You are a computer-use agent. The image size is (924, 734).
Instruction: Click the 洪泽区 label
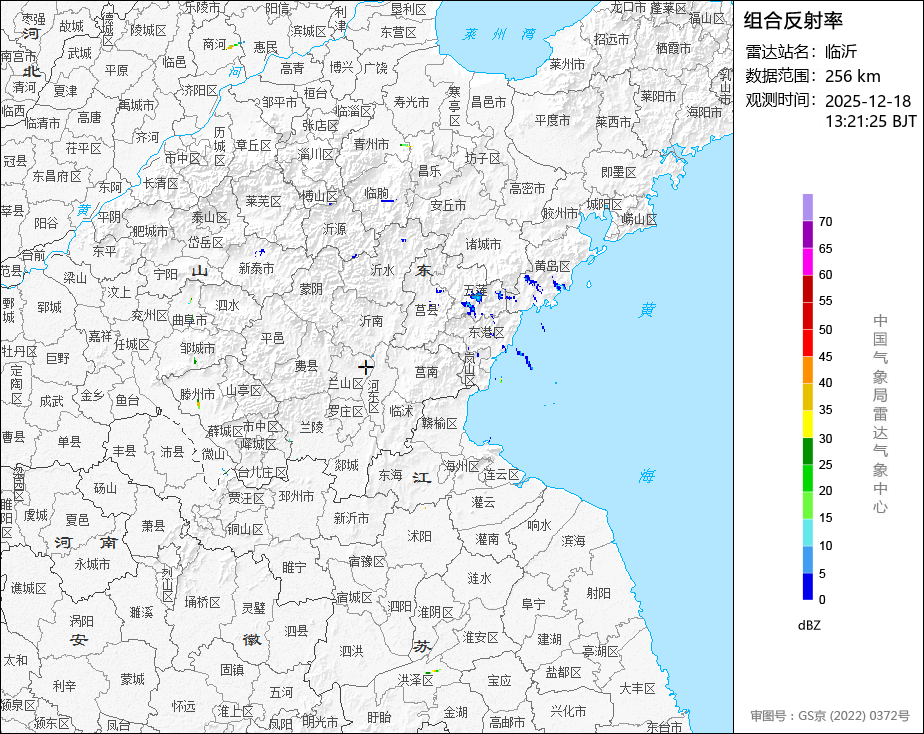coord(415,680)
